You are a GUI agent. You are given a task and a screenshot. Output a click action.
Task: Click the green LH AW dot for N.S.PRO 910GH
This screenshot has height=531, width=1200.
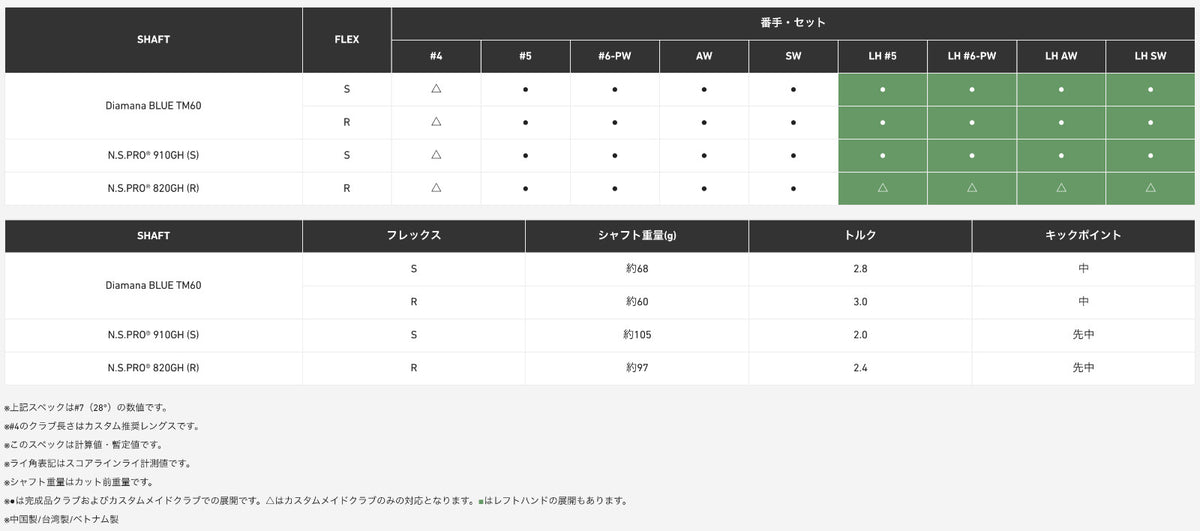1061,156
